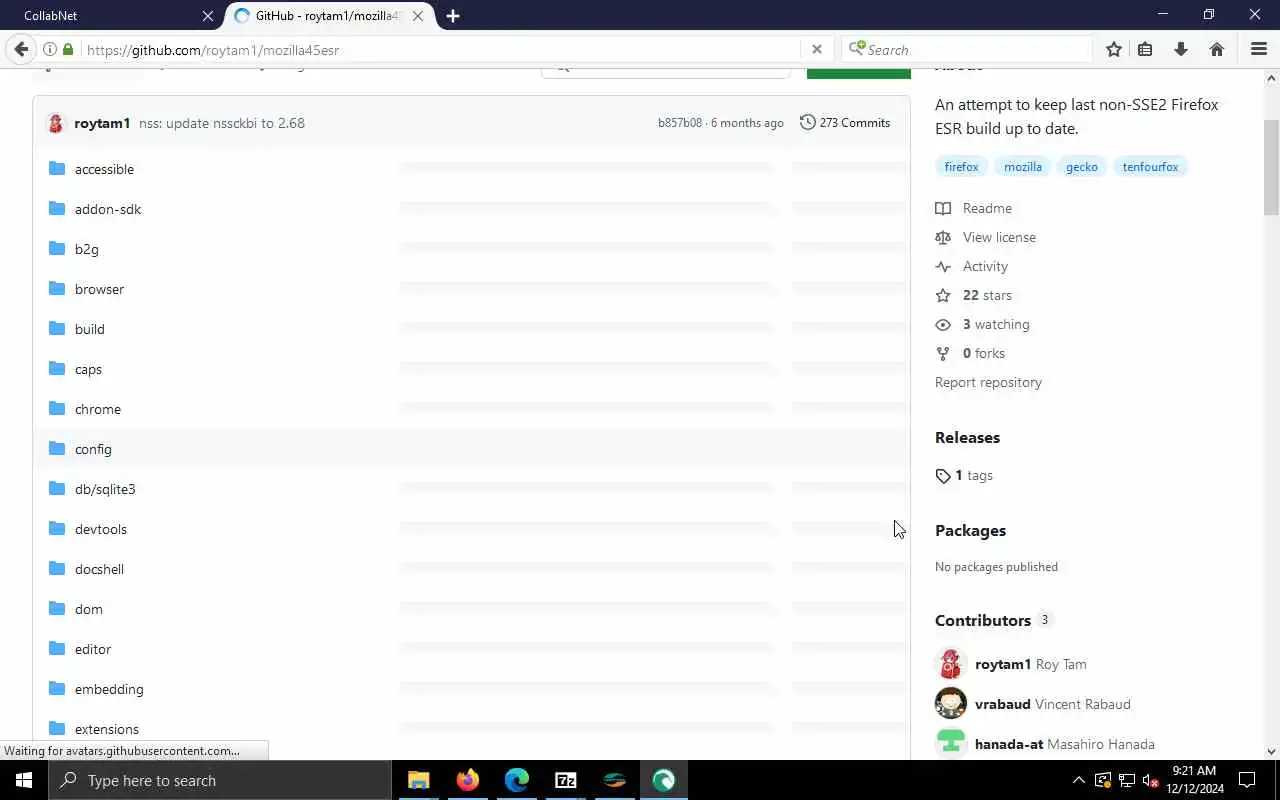Open commit message nss: update nssckbi to 2.68
Screen dimensions: 1280x800
222,123
